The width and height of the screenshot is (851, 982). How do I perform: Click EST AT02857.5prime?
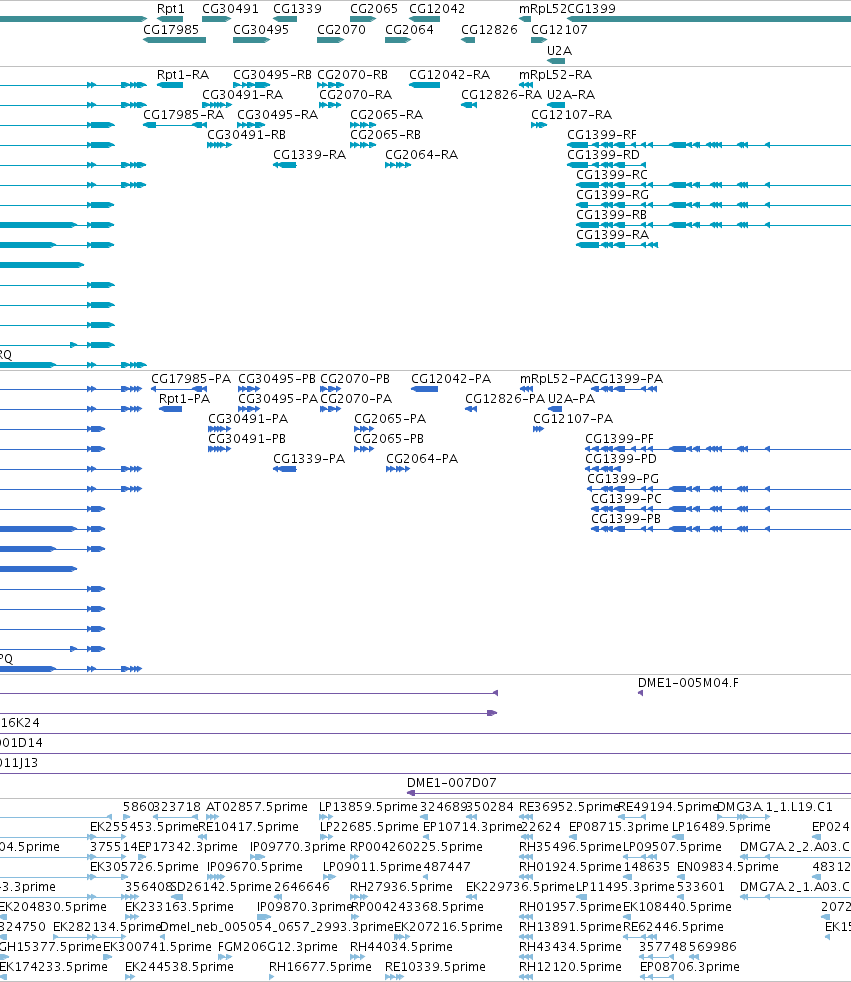pos(257,807)
